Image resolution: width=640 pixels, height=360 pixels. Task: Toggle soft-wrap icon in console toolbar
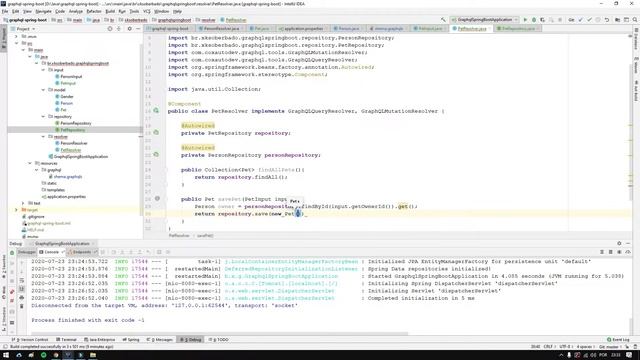tap(22, 280)
